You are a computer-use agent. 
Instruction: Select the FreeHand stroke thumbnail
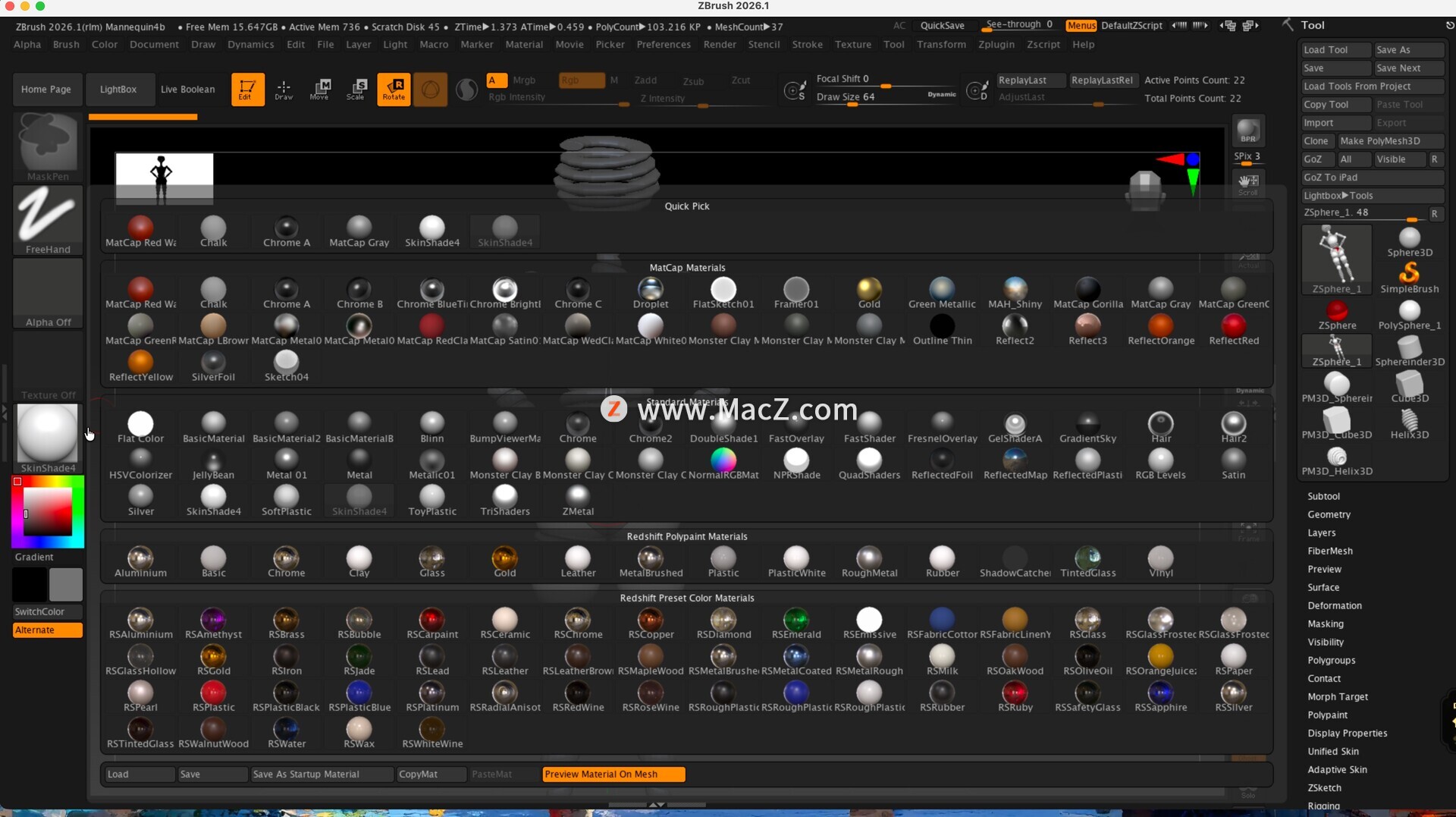(48, 220)
